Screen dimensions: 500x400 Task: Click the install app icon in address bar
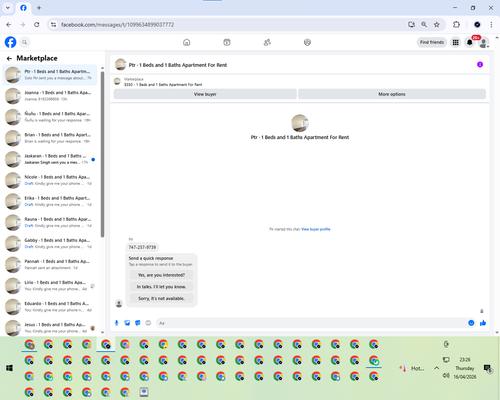point(411,25)
